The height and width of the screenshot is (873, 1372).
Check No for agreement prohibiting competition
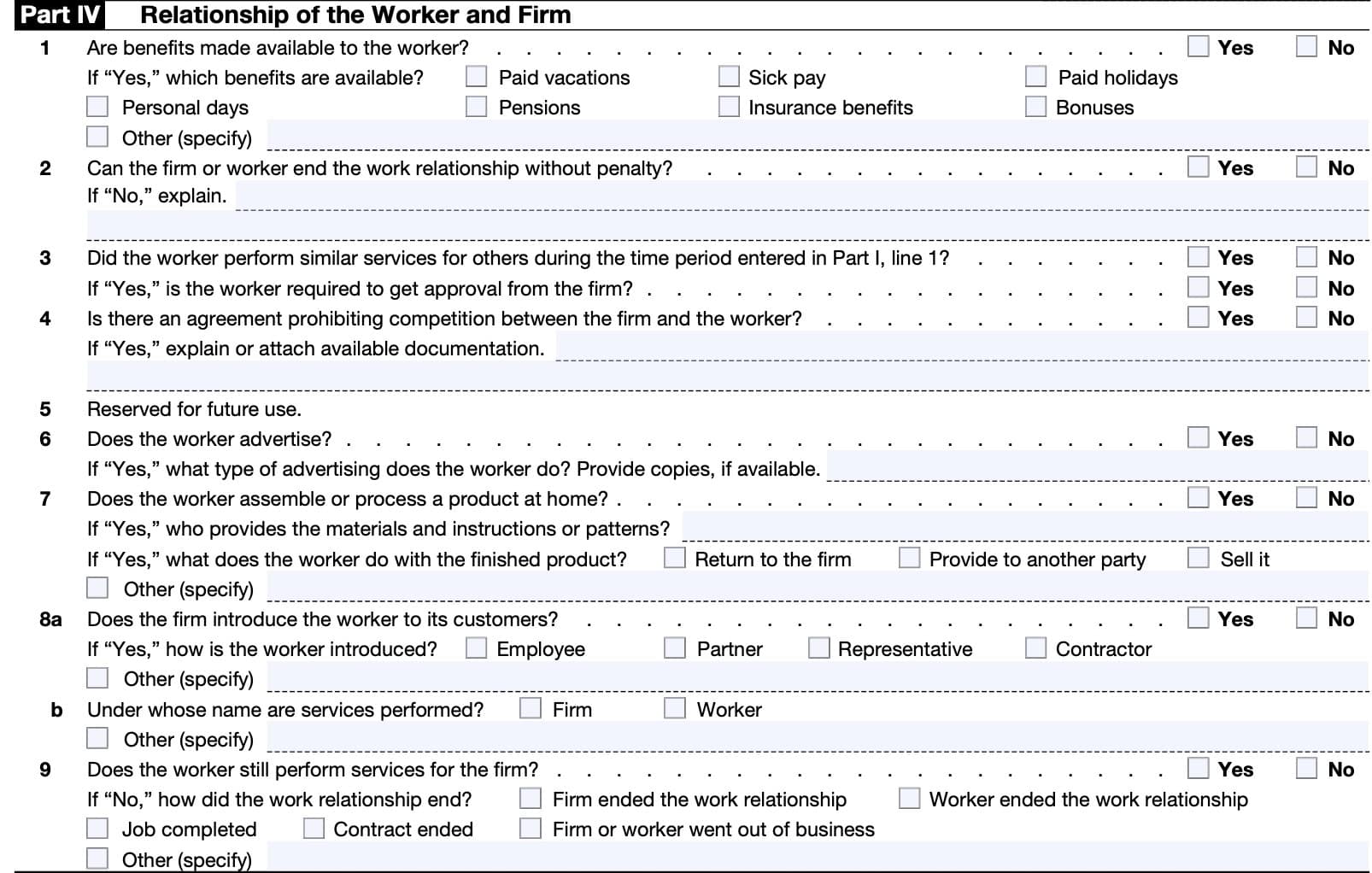(x=1306, y=318)
